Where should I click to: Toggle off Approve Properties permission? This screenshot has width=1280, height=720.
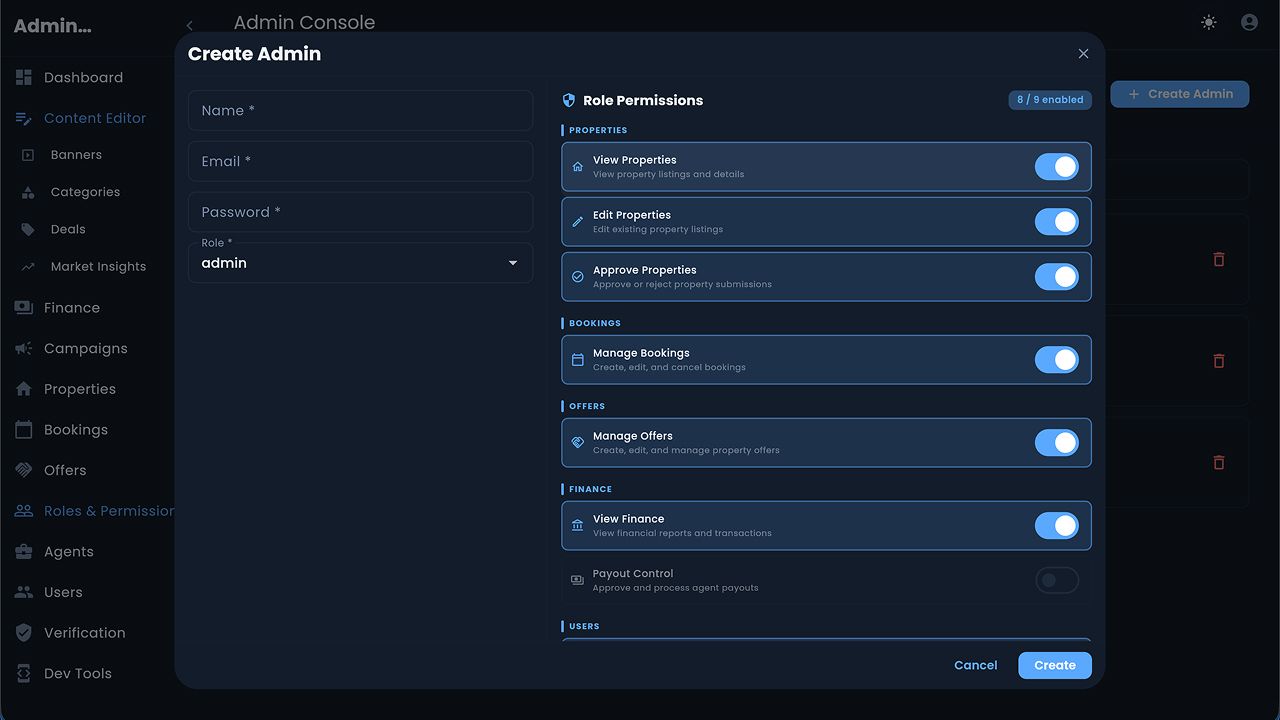click(x=1056, y=277)
